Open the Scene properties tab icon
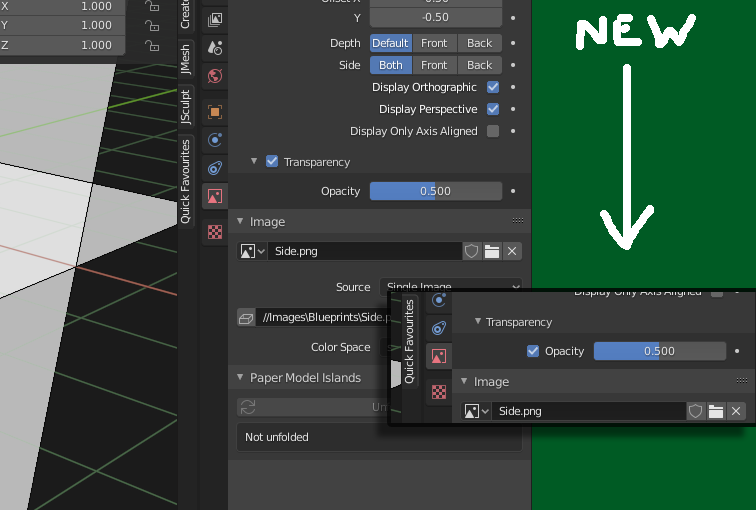Screen dimensions: 756x510 215,48
